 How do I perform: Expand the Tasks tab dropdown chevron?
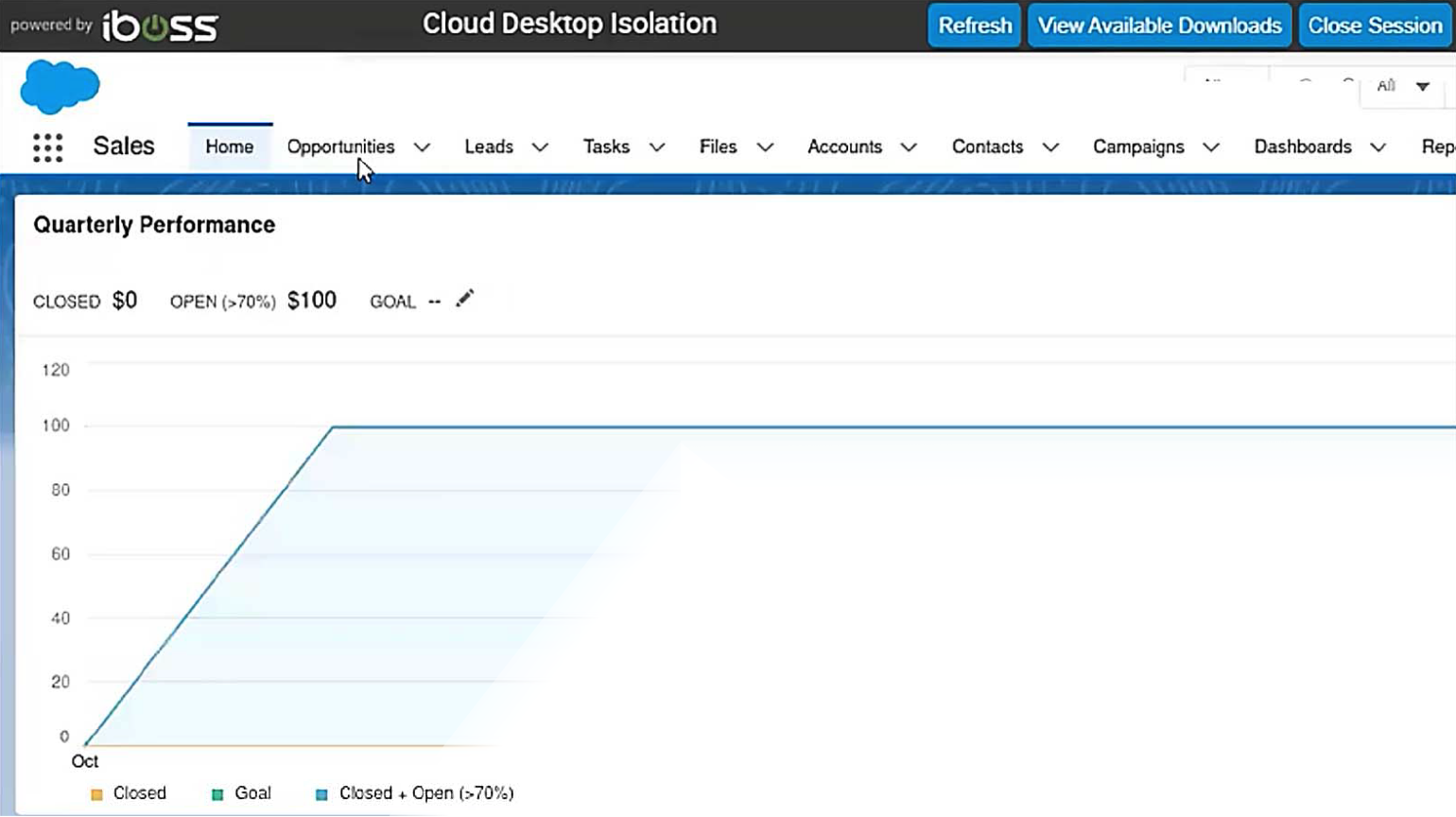pos(657,148)
